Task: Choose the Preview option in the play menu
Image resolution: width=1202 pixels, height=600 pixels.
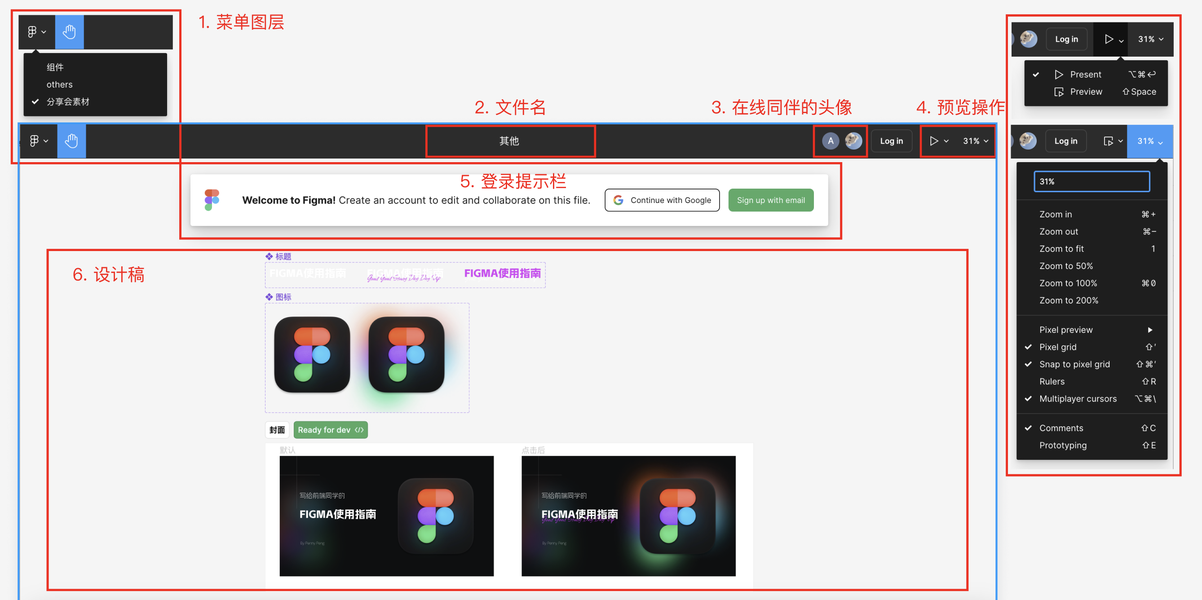Action: (1095, 91)
